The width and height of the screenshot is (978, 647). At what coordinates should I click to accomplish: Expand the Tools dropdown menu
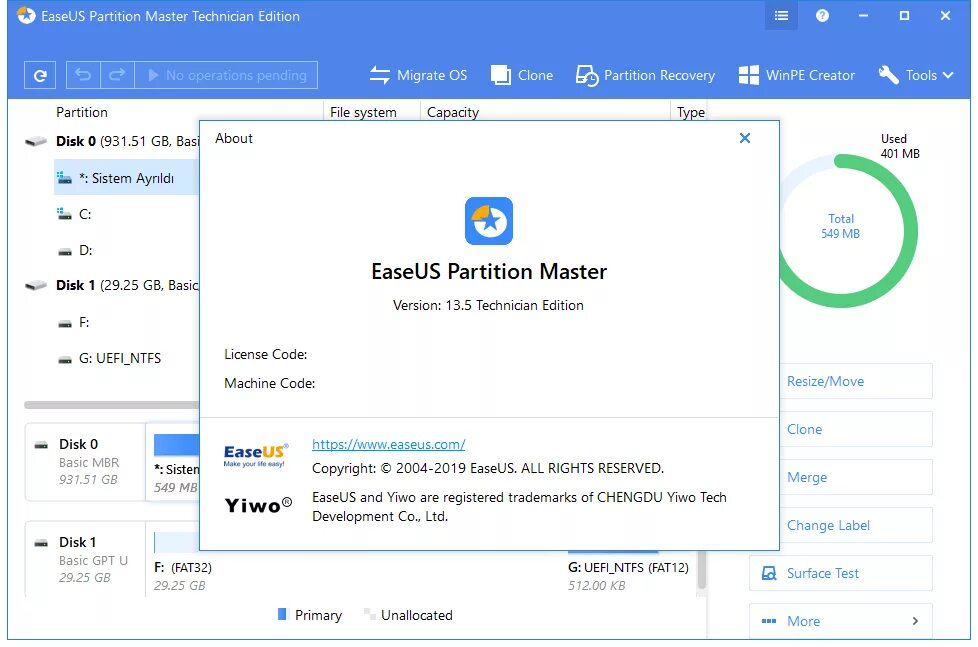click(x=916, y=75)
